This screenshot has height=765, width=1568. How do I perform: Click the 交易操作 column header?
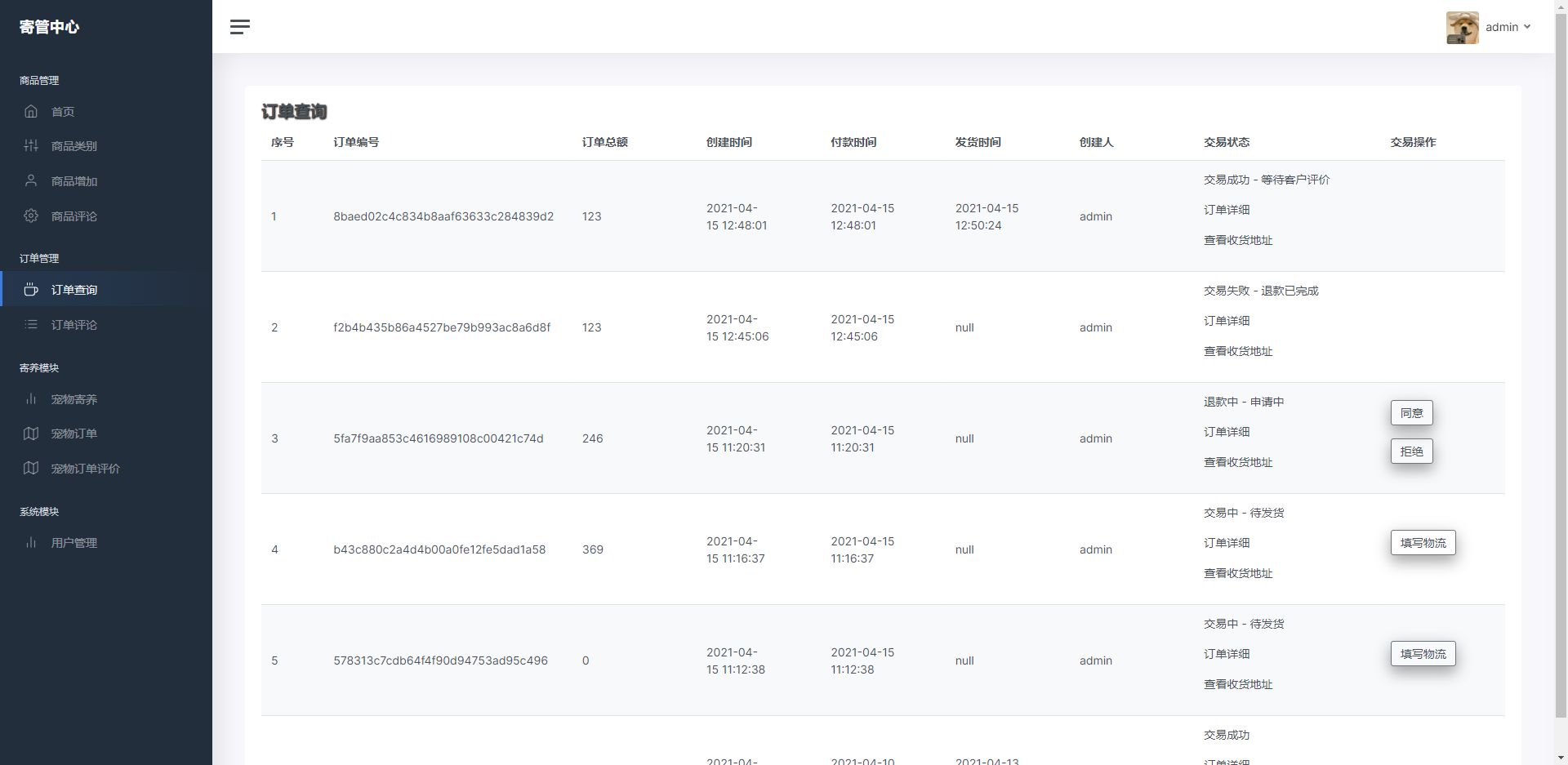click(x=1413, y=142)
